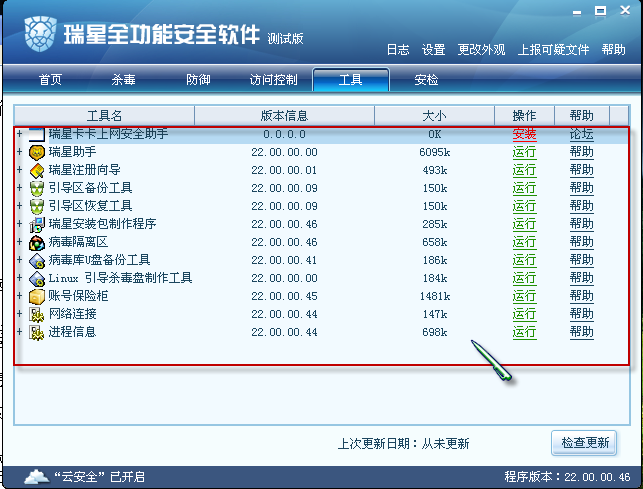Screen dimensions: 643x489
Task: Expand the Linux 引导杀毒盘制作工具 row
Action: point(19,278)
